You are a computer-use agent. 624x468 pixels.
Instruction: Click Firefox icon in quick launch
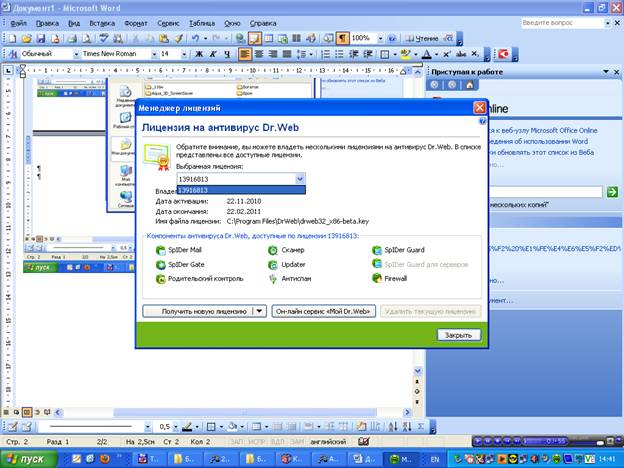[x=105, y=459]
